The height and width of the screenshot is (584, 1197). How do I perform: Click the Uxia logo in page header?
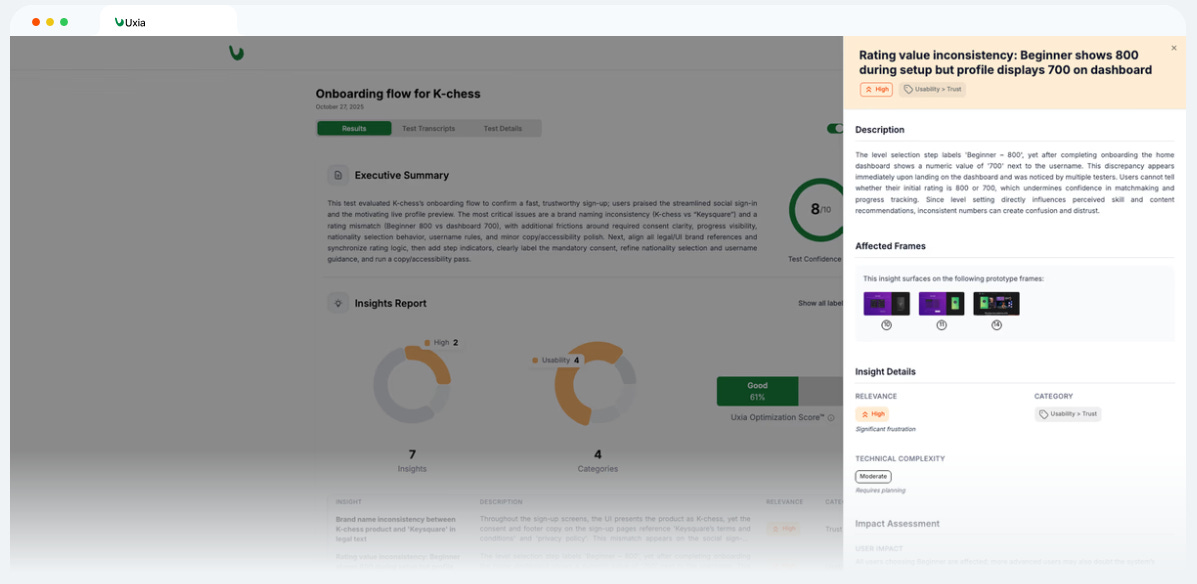point(236,53)
